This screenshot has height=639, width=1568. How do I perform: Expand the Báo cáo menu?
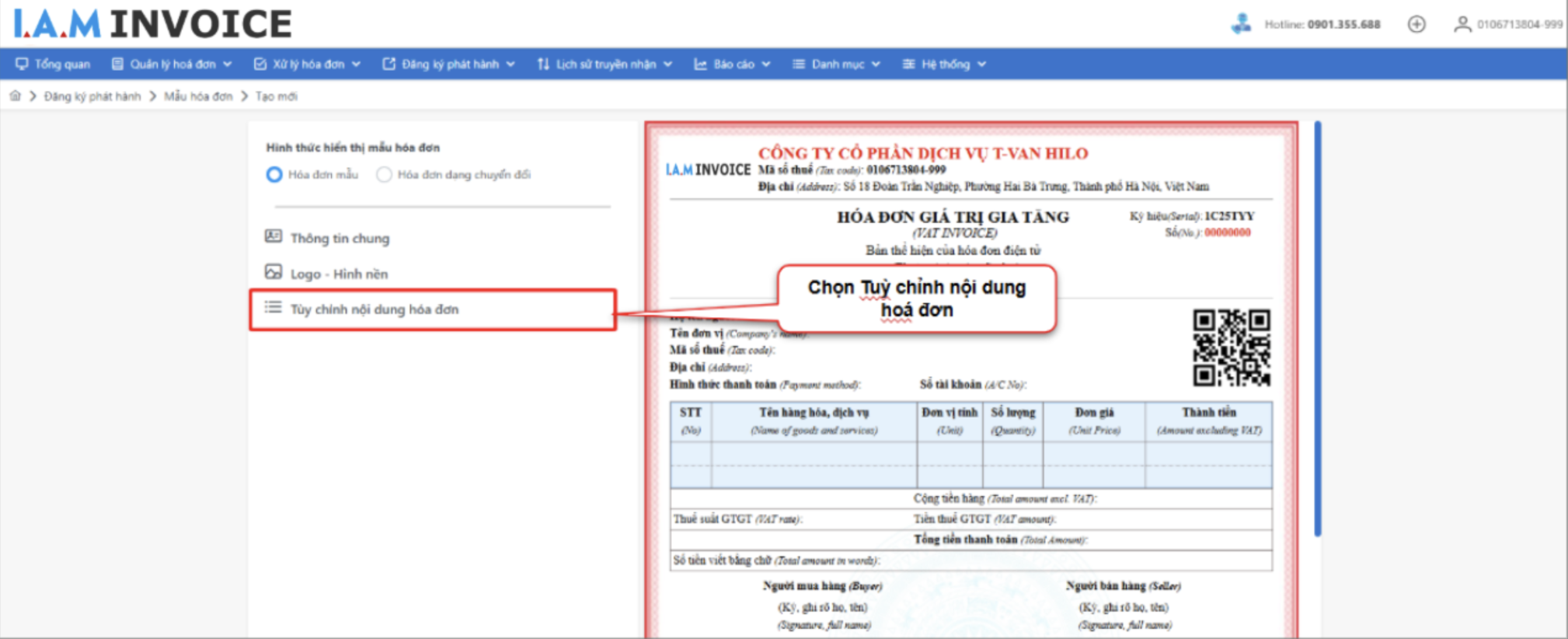coord(732,65)
